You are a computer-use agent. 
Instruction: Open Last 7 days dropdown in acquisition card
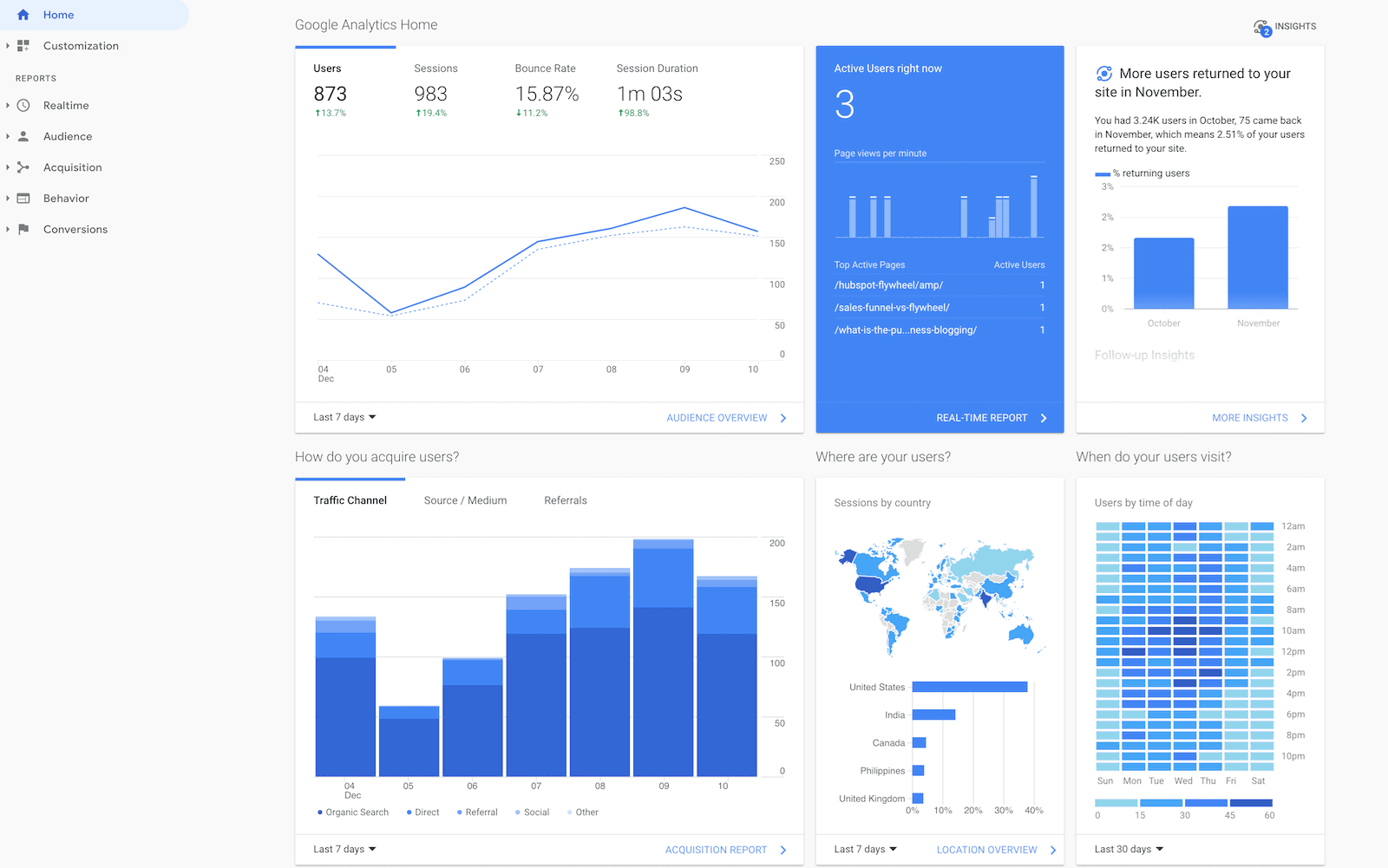(344, 849)
